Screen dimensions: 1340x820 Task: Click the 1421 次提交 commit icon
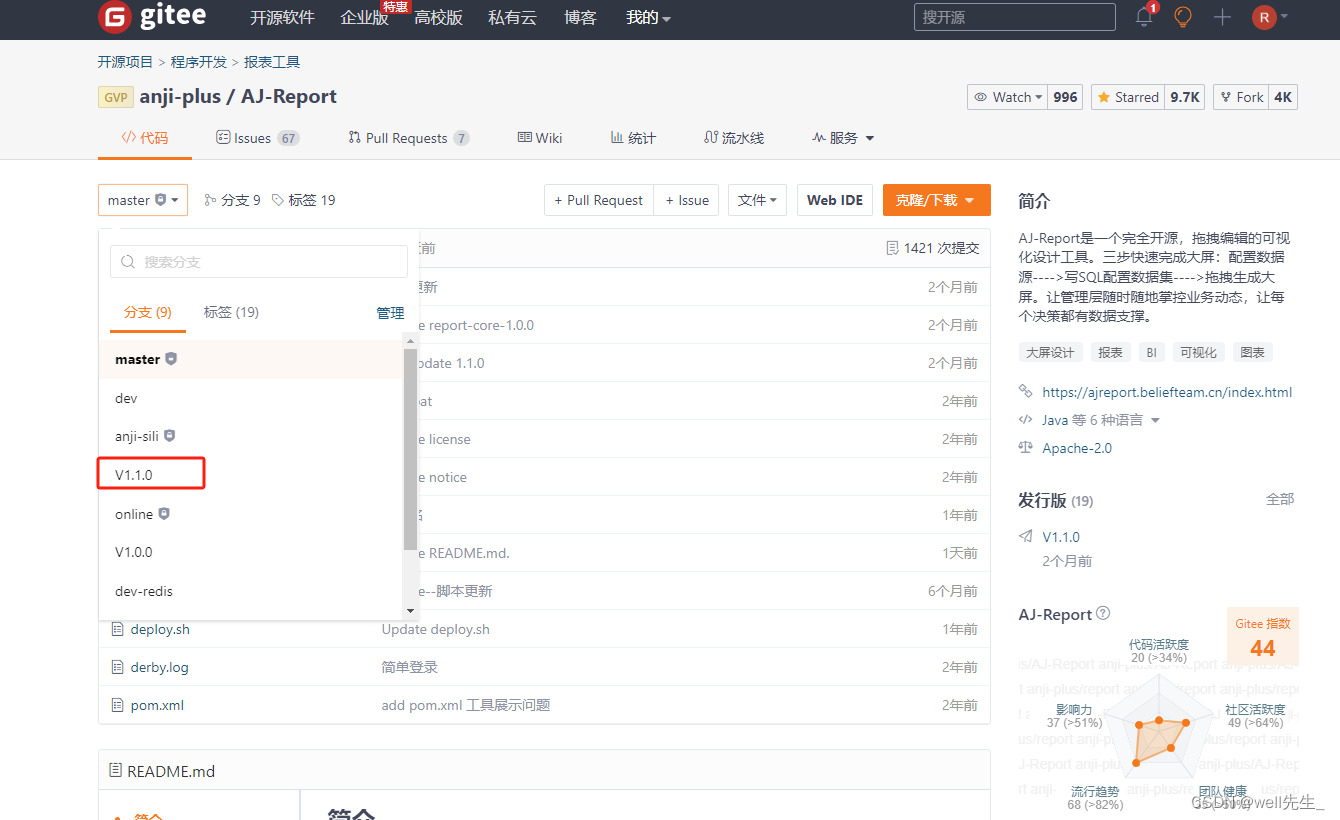(893, 247)
